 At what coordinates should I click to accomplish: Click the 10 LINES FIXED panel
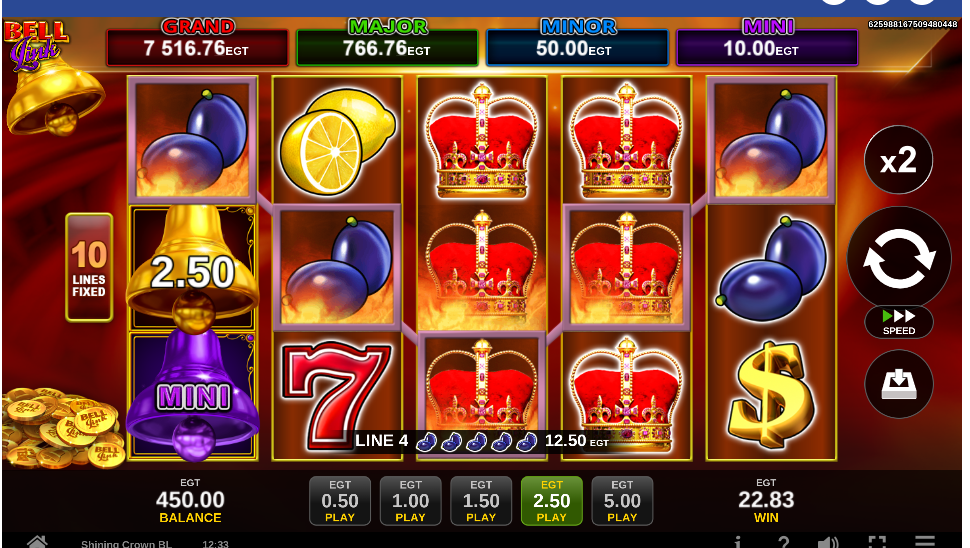89,267
